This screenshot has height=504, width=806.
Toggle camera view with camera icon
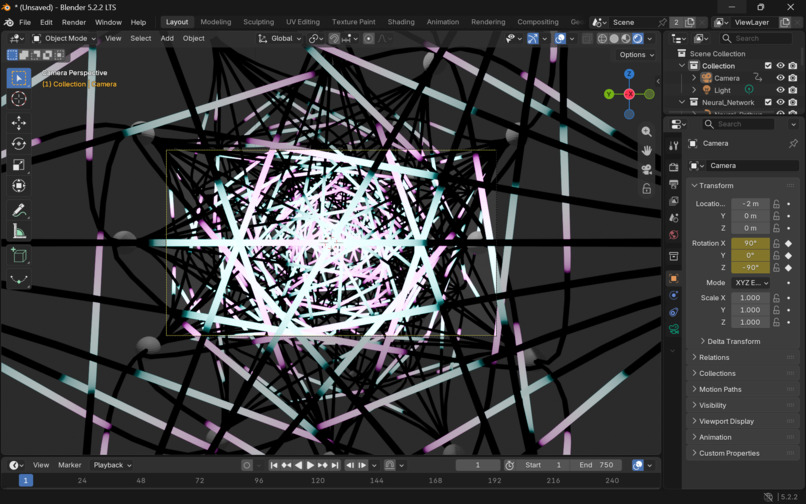tap(647, 170)
